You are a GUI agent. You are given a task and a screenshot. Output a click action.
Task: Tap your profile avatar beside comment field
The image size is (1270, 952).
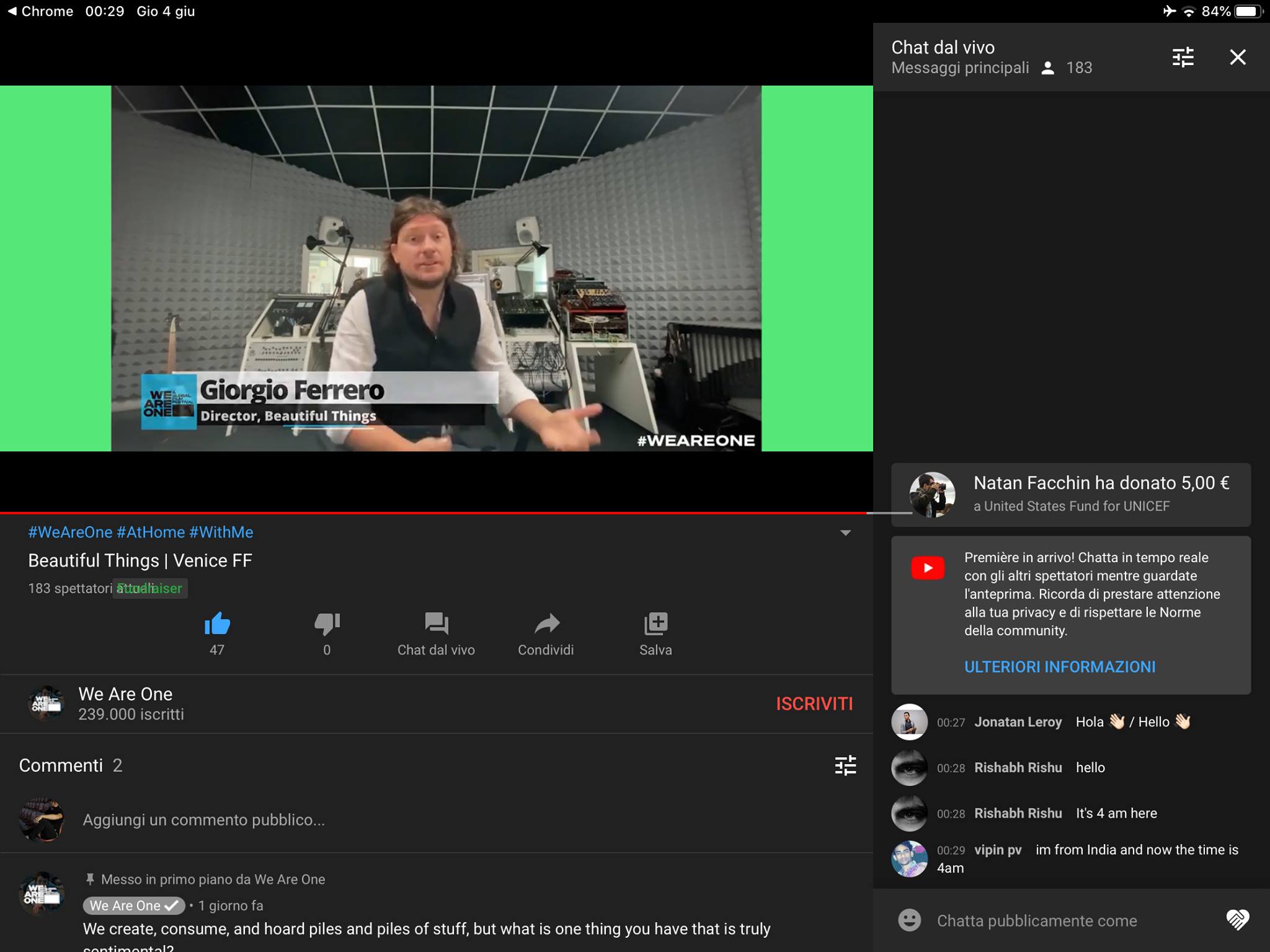click(42, 820)
